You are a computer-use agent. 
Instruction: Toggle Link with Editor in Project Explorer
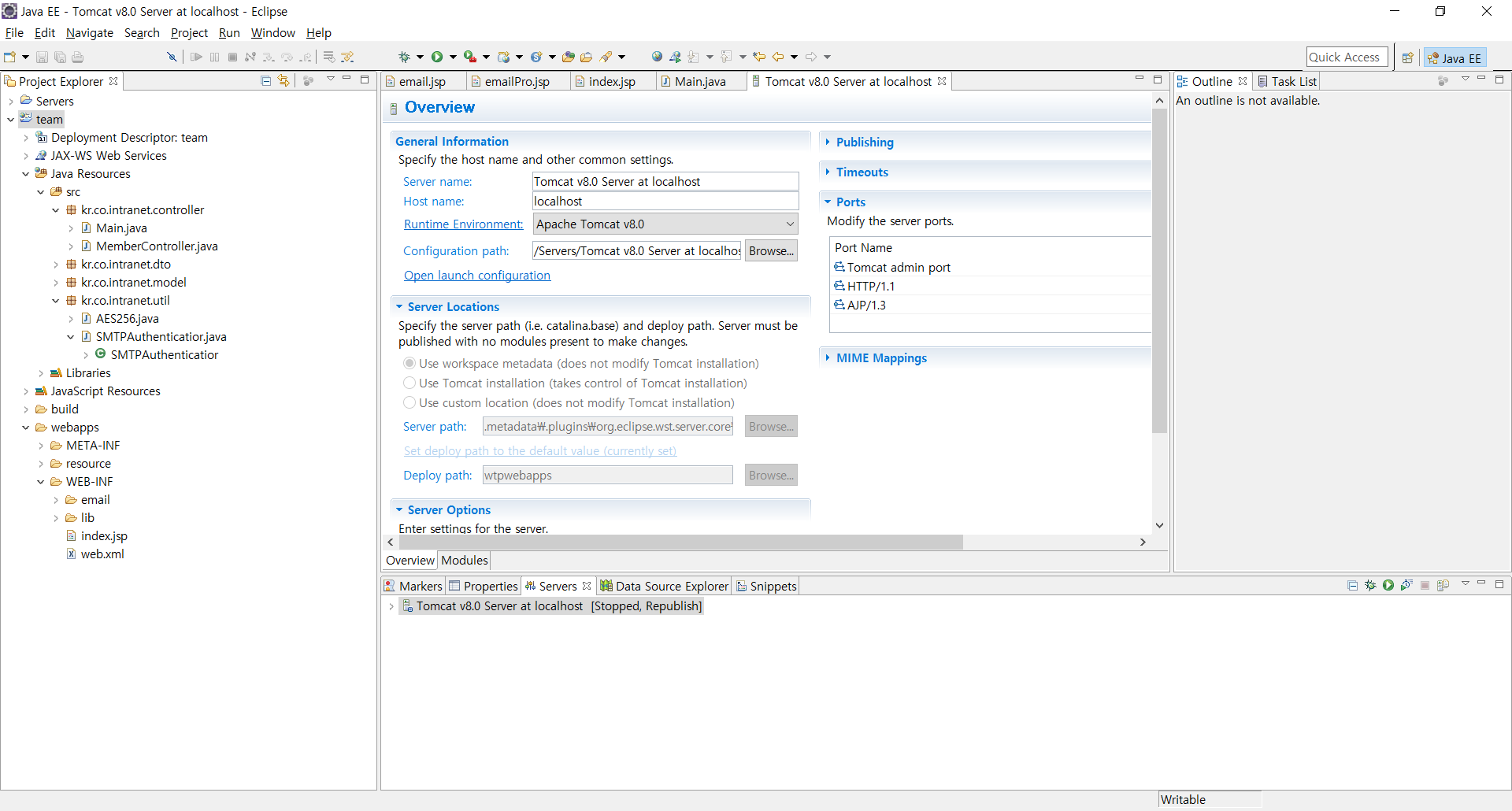(283, 80)
